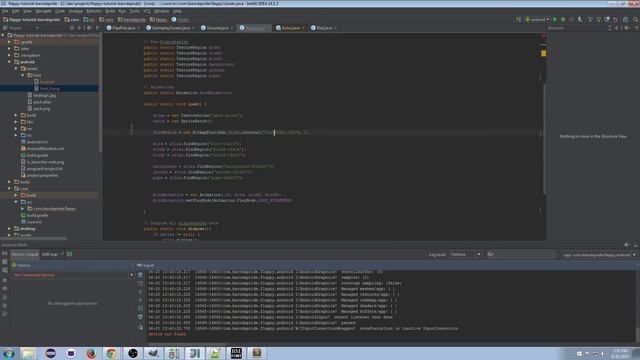Open IntelliJ IDEA icon in the taskbar
The width and height of the screenshot is (640, 360).
point(195,353)
